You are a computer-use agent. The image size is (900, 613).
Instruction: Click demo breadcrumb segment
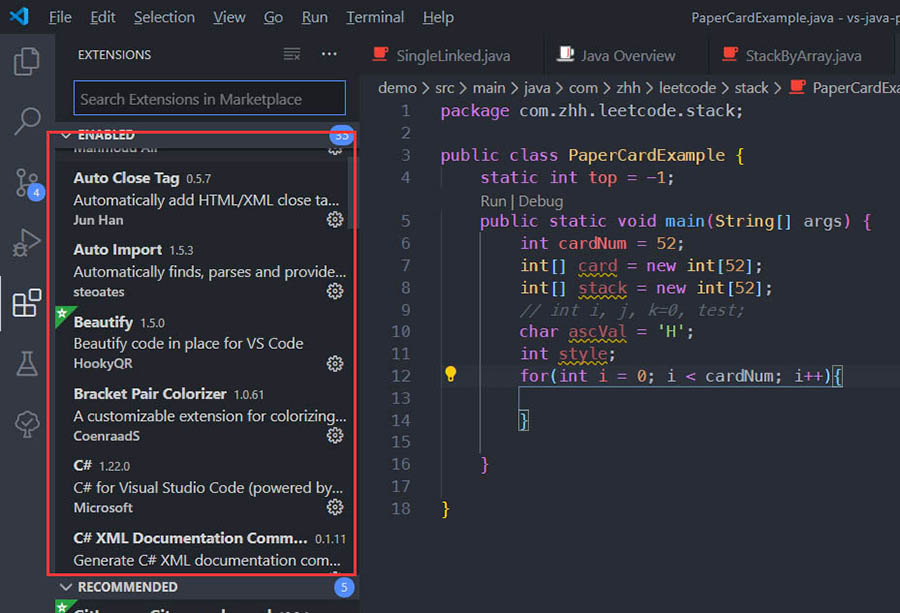397,88
